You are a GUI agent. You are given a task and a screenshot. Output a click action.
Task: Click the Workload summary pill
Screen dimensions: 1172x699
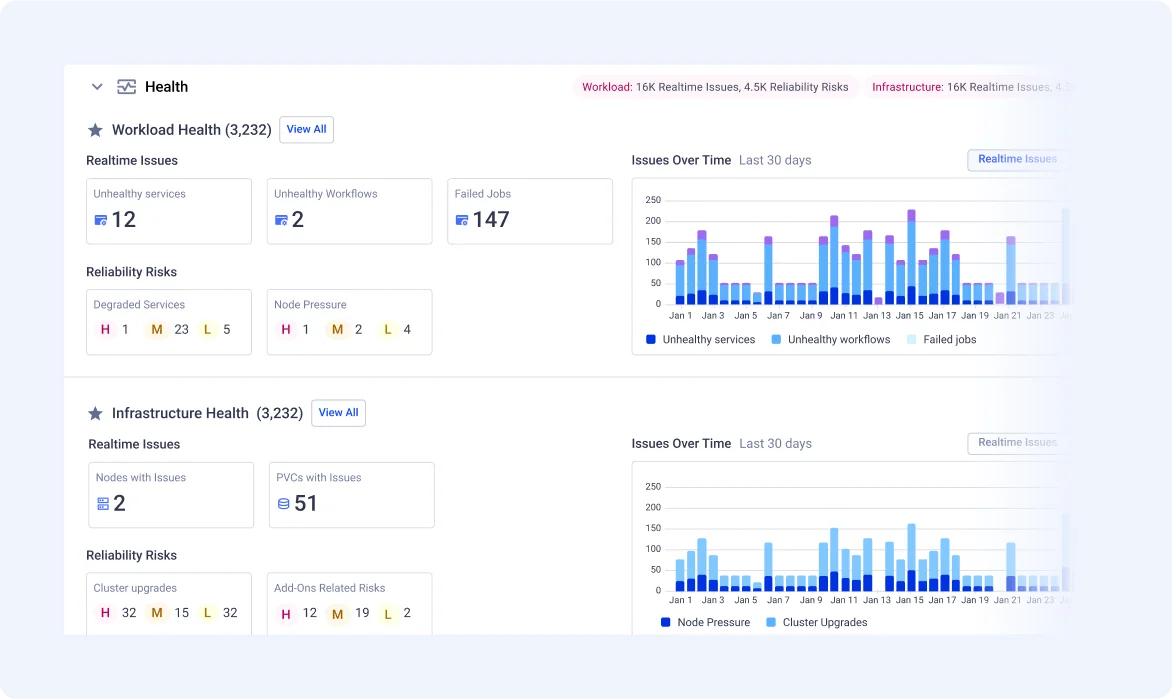click(715, 87)
